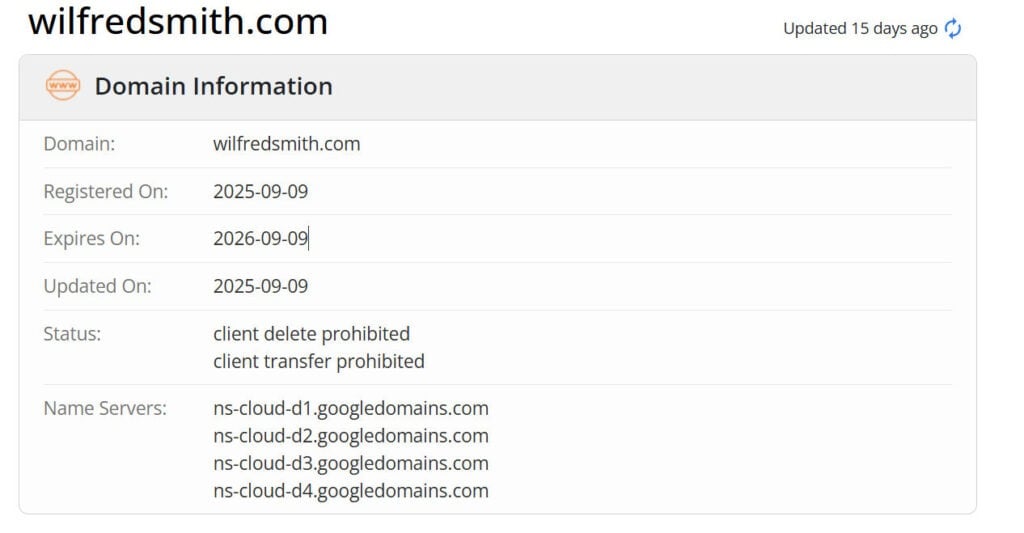Screen dimensions: 1024x533
Task: Click name server ns-cloud-d1.googledomains.com
Action: [350, 408]
